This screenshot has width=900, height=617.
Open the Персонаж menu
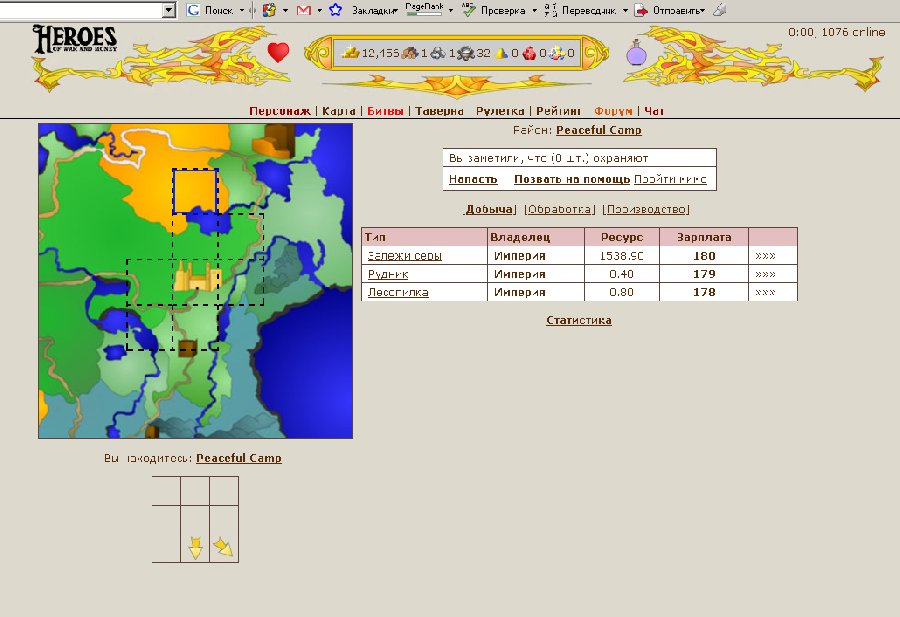click(x=280, y=111)
